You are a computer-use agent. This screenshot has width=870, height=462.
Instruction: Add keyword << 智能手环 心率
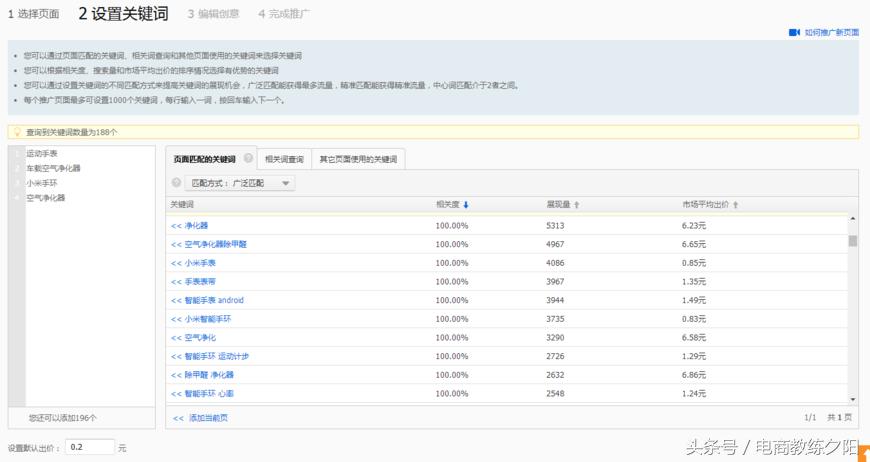202,394
